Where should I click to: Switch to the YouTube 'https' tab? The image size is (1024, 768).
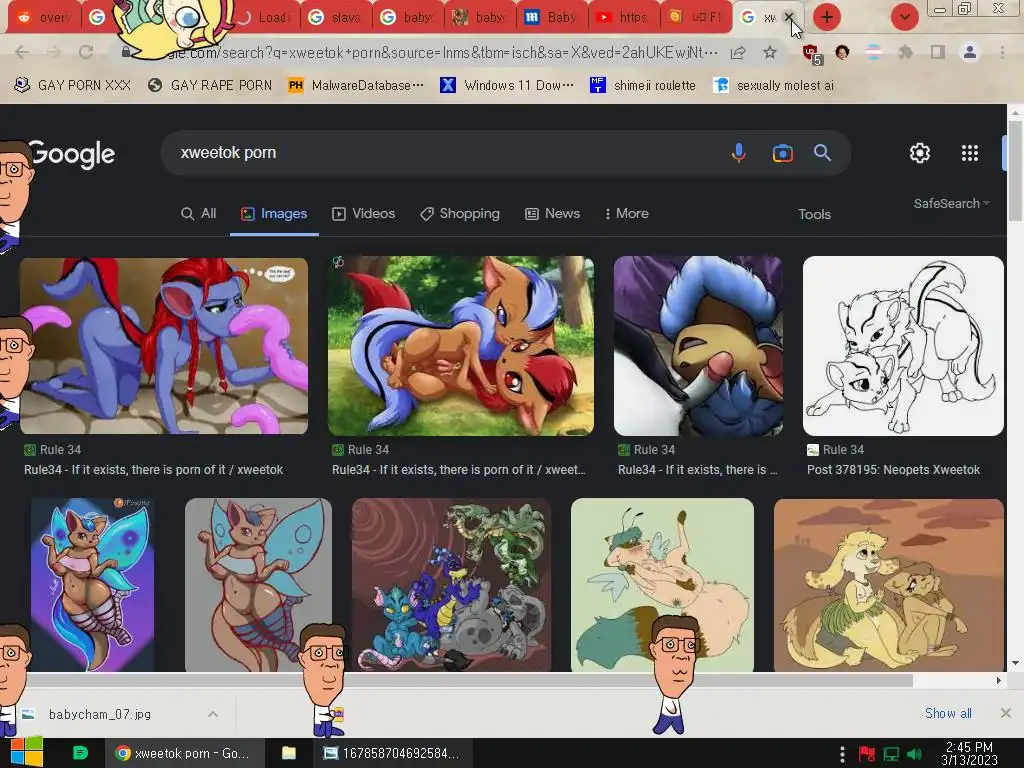(x=623, y=17)
